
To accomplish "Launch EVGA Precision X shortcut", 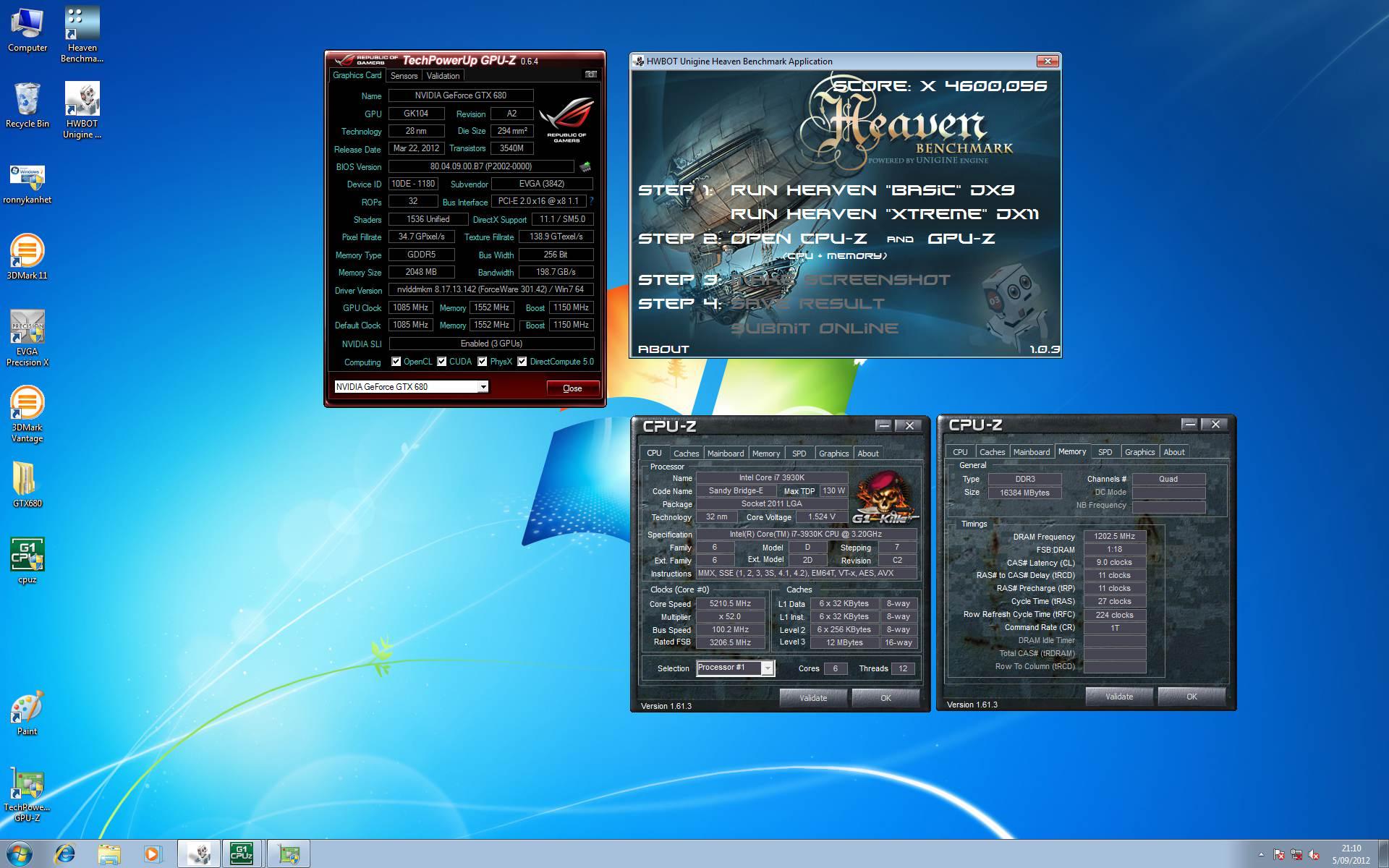I will point(27,339).
